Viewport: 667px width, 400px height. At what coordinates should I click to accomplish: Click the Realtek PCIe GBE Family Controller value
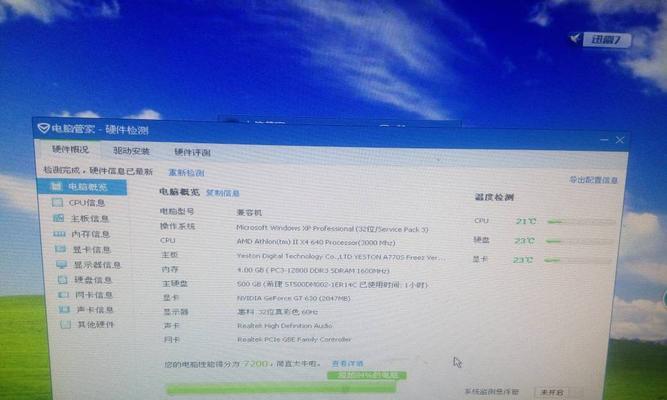[x=294, y=339]
